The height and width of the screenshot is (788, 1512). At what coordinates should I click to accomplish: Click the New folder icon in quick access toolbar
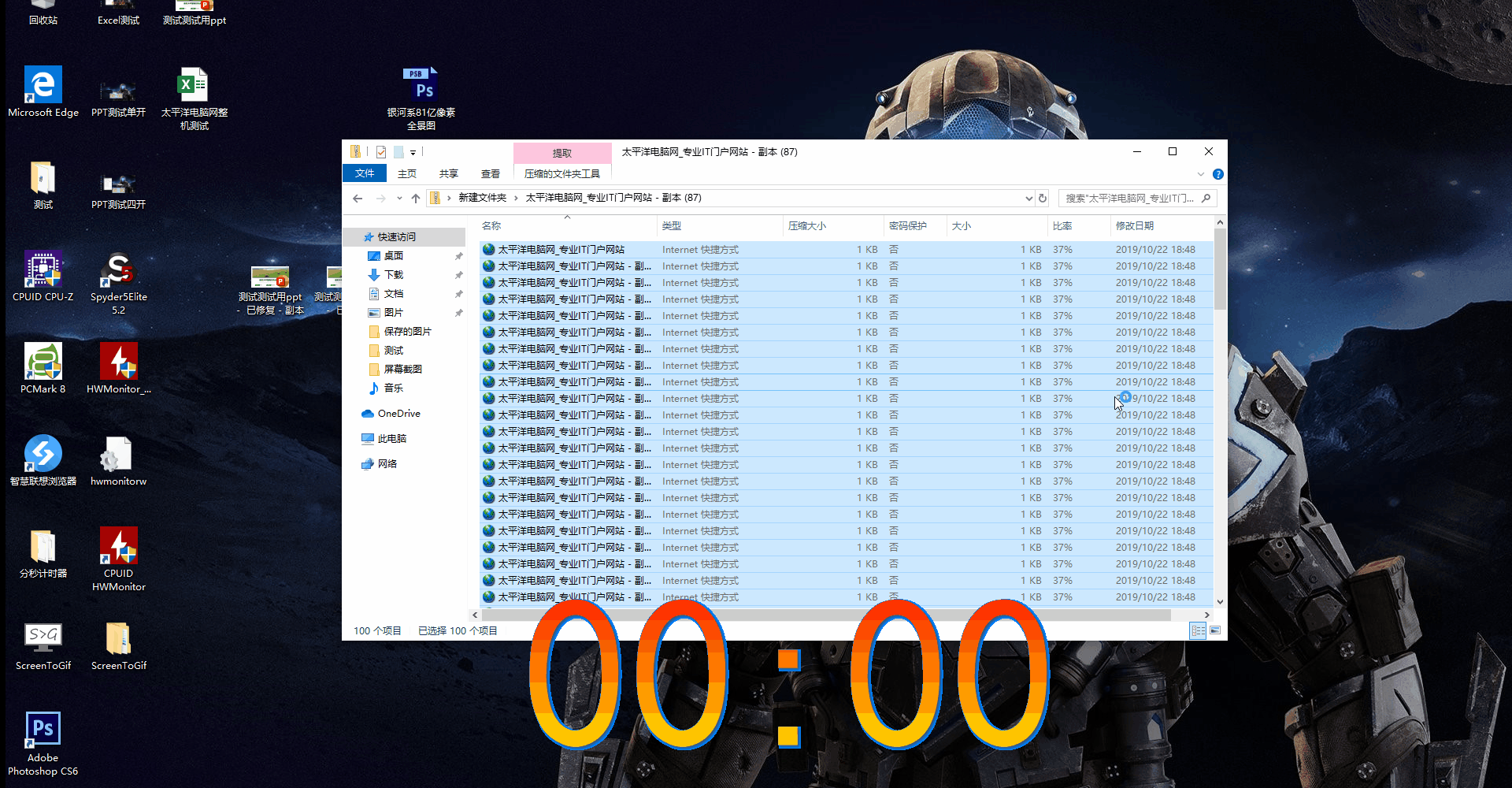pyautogui.click(x=398, y=152)
